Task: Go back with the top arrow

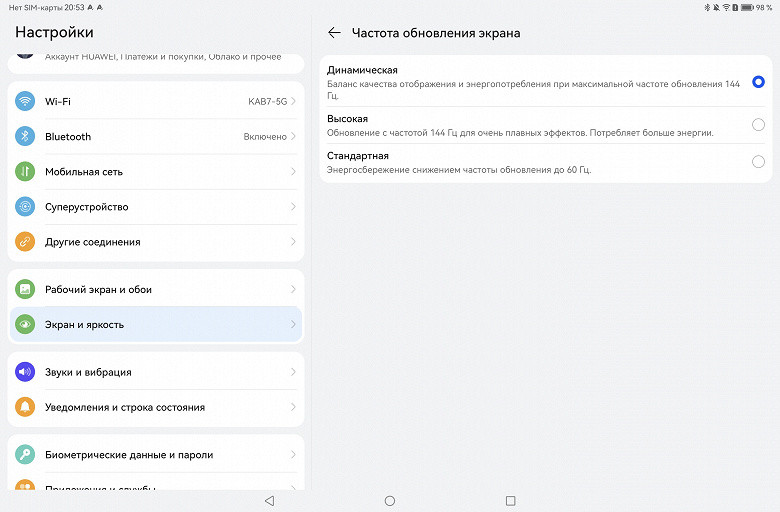Action: click(x=334, y=33)
